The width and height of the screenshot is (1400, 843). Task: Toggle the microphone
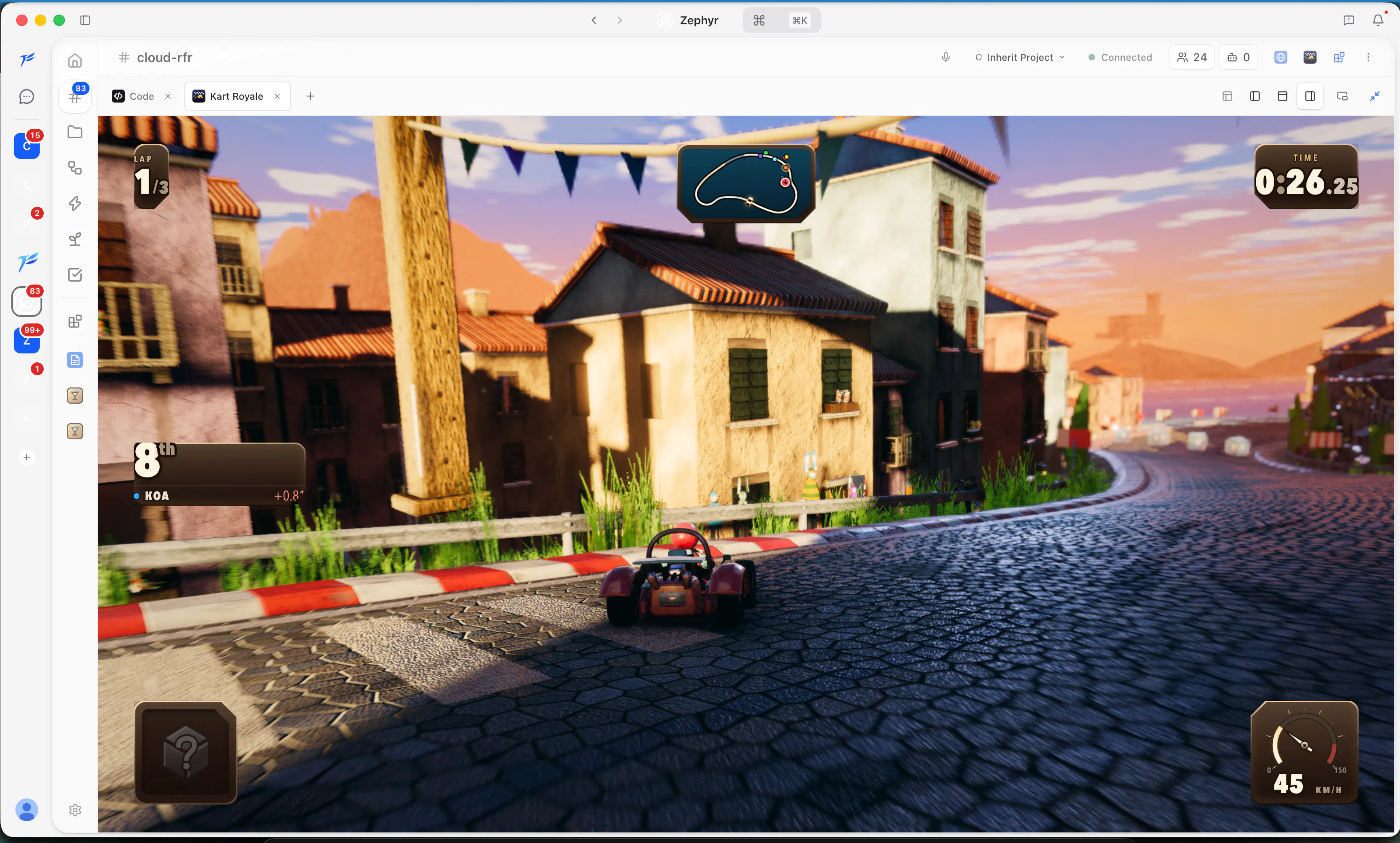[x=946, y=58]
